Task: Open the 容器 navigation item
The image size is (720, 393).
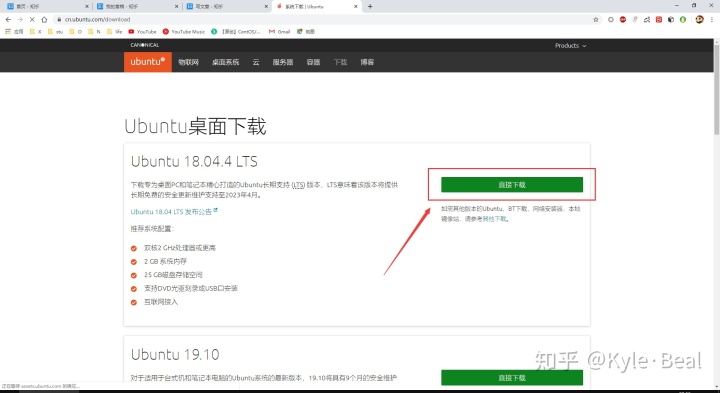Action: point(314,62)
